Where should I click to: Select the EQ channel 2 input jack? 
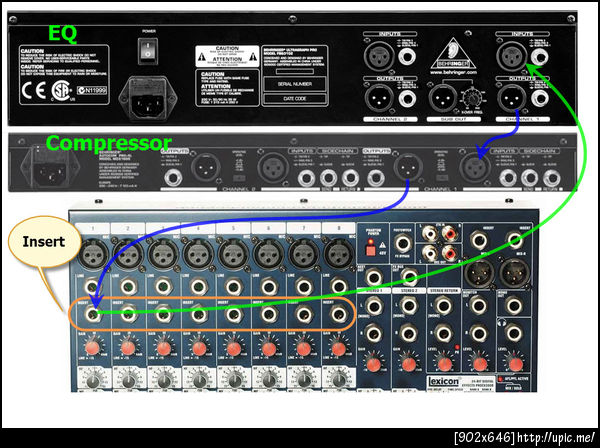tap(407, 57)
